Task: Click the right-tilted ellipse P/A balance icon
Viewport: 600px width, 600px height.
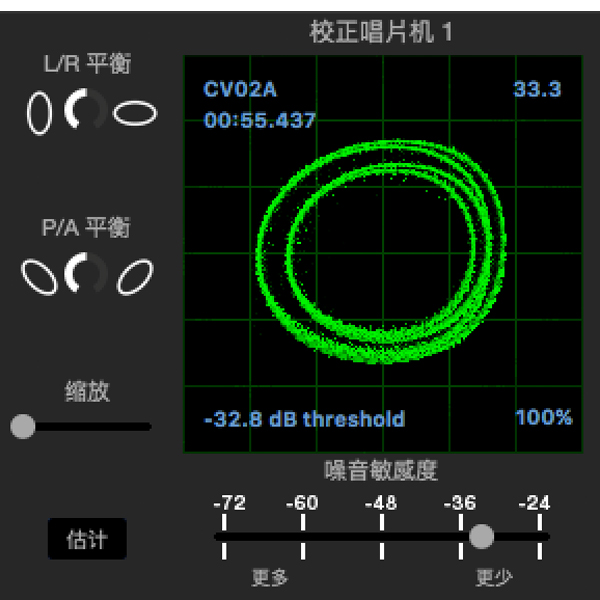Action: tap(134, 276)
